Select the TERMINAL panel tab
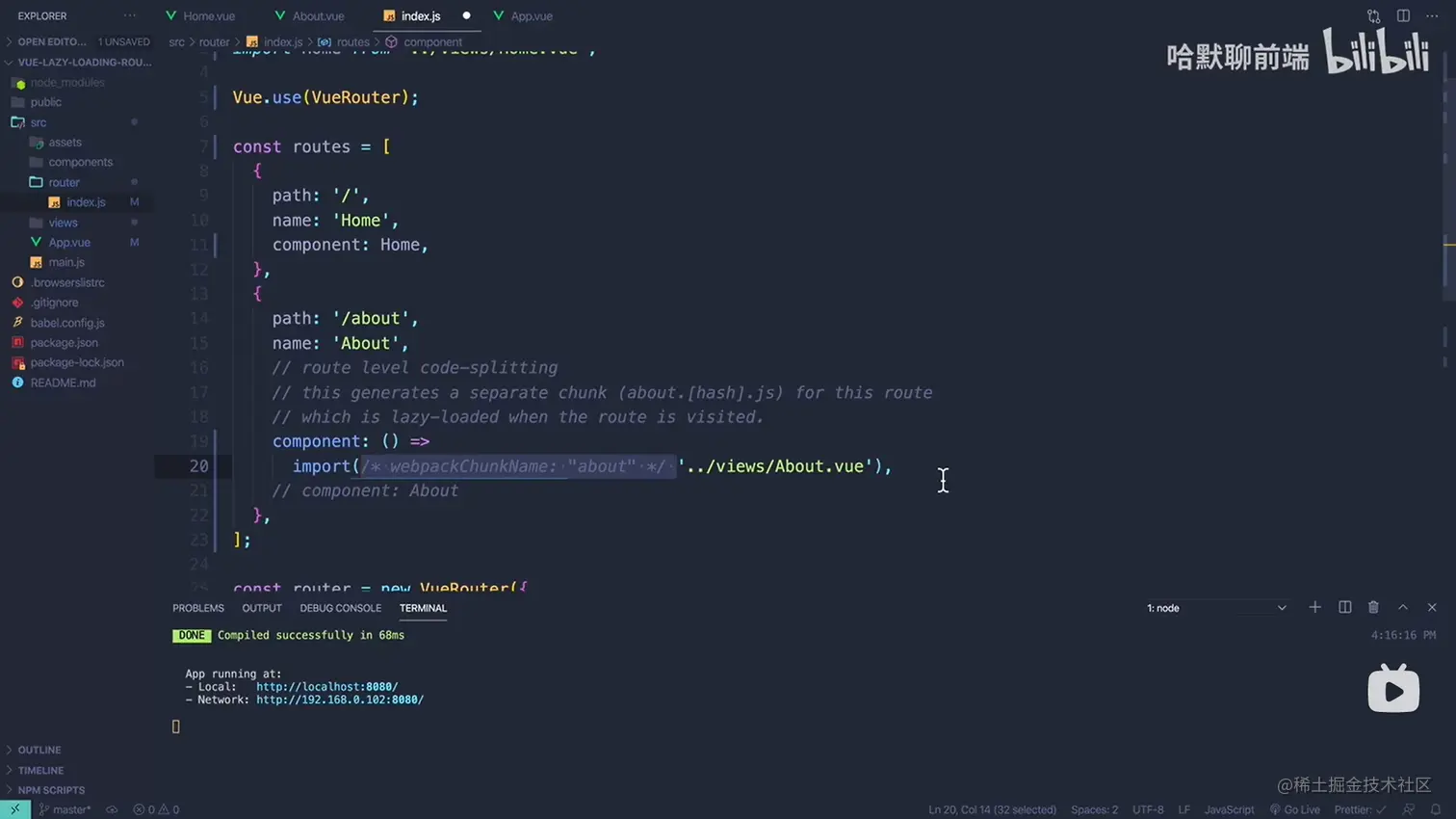The width and height of the screenshot is (1456, 819). [423, 608]
